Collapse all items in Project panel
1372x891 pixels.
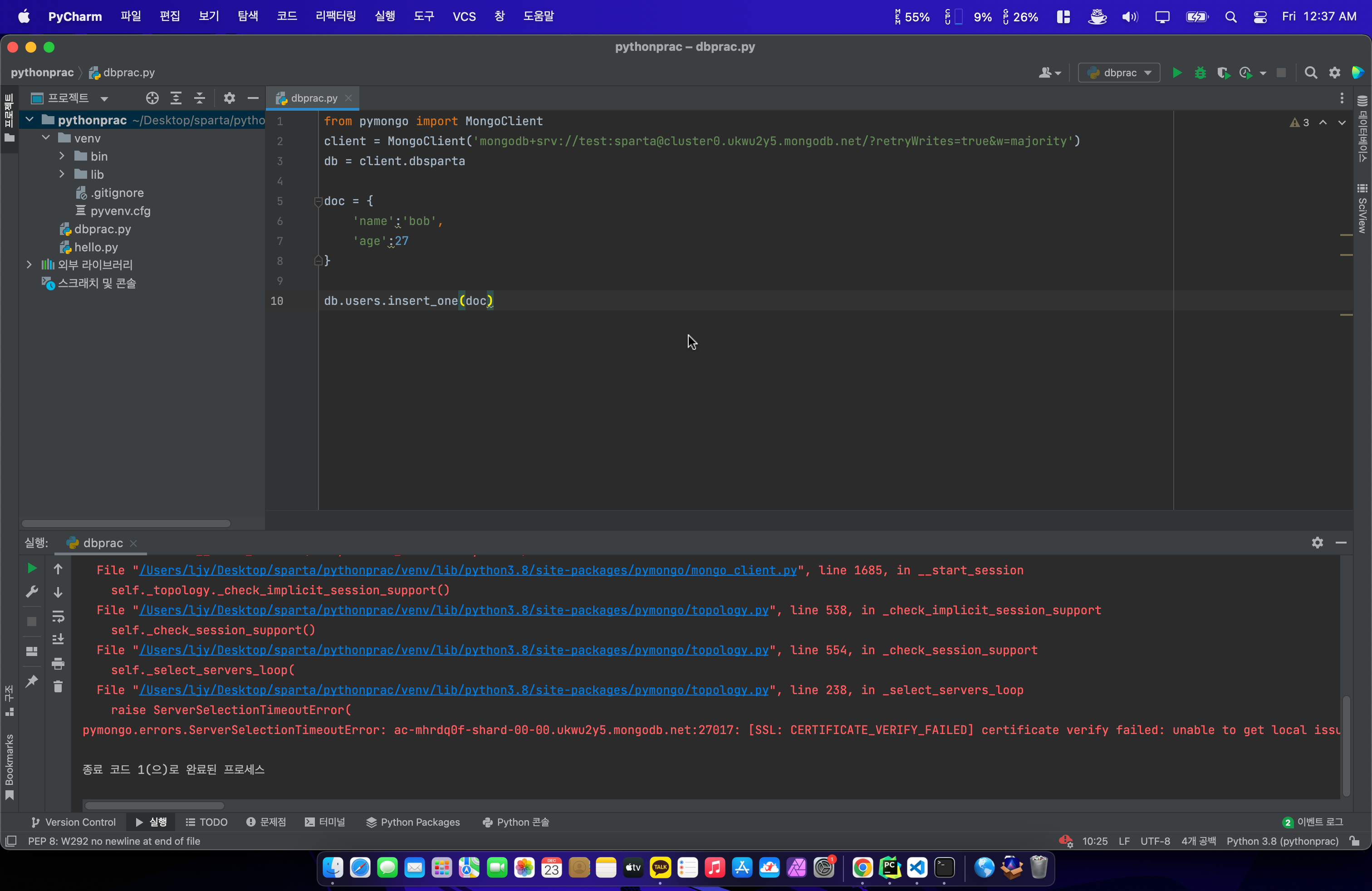(x=200, y=98)
